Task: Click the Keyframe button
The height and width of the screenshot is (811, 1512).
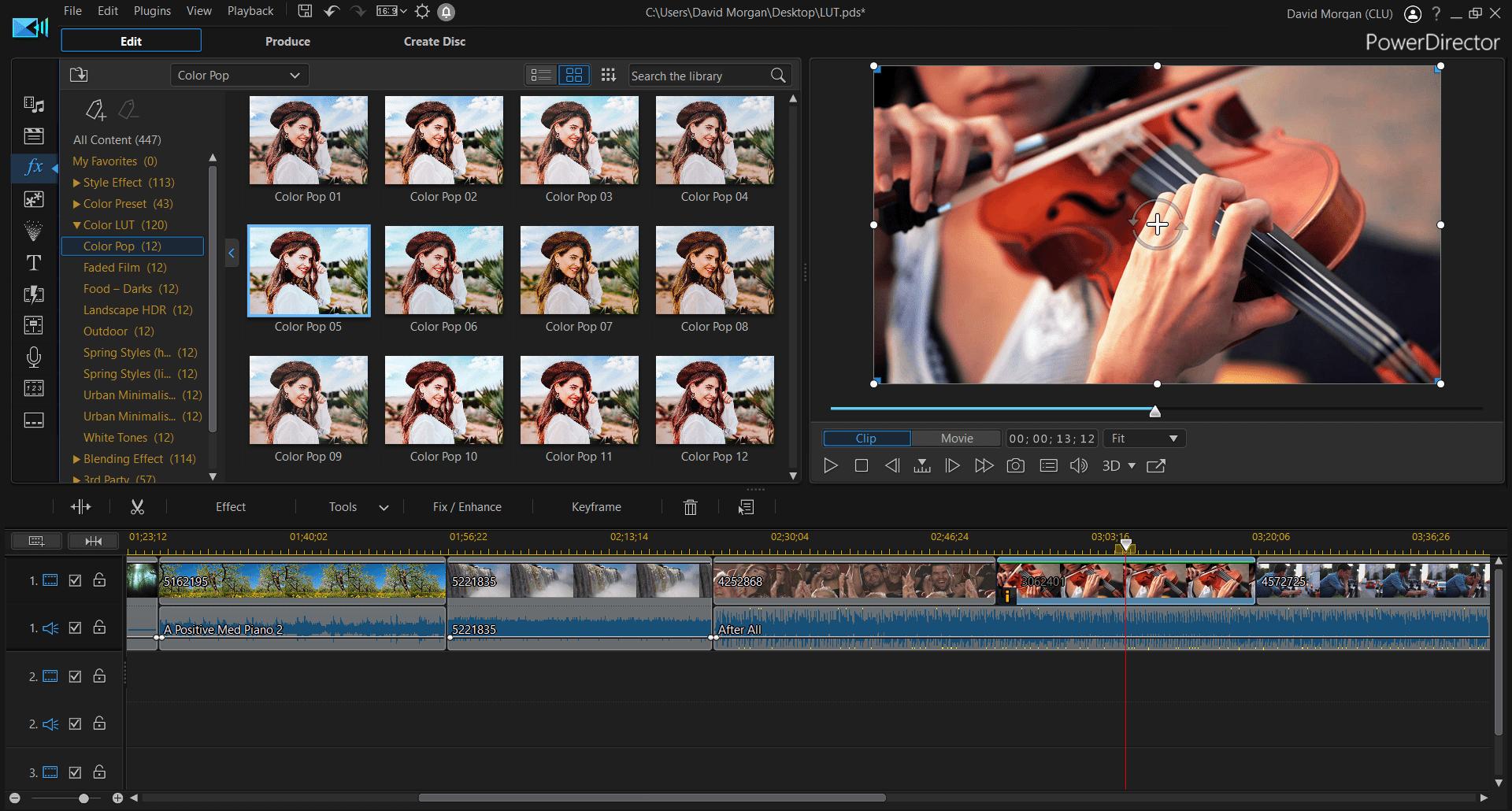Action: [596, 507]
